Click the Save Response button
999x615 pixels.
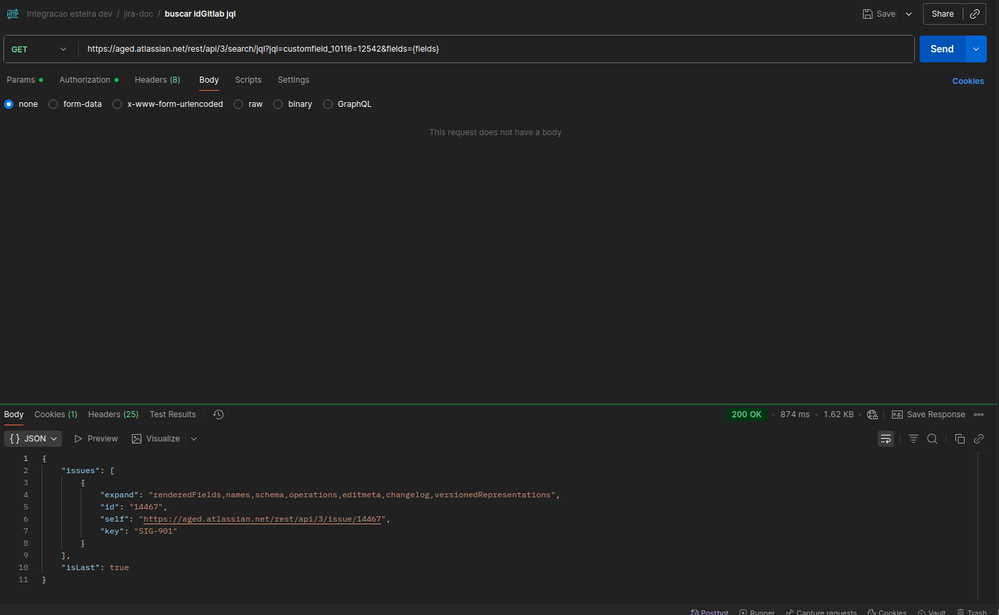(928, 414)
